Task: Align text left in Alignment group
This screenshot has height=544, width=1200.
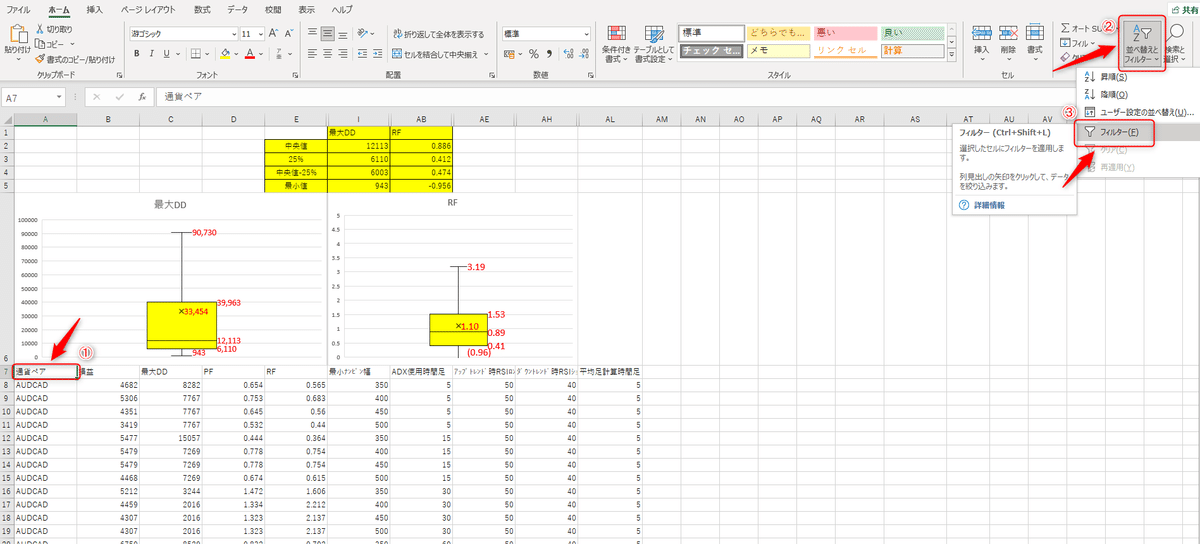Action: 313,54
